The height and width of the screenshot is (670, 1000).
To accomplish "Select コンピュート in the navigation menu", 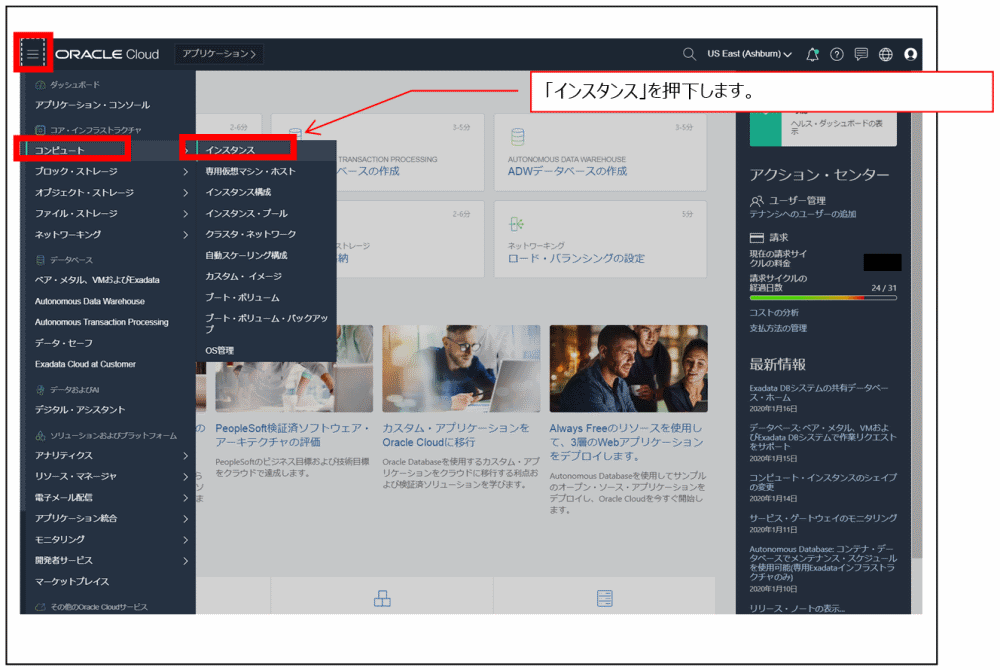I will pyautogui.click(x=59, y=150).
